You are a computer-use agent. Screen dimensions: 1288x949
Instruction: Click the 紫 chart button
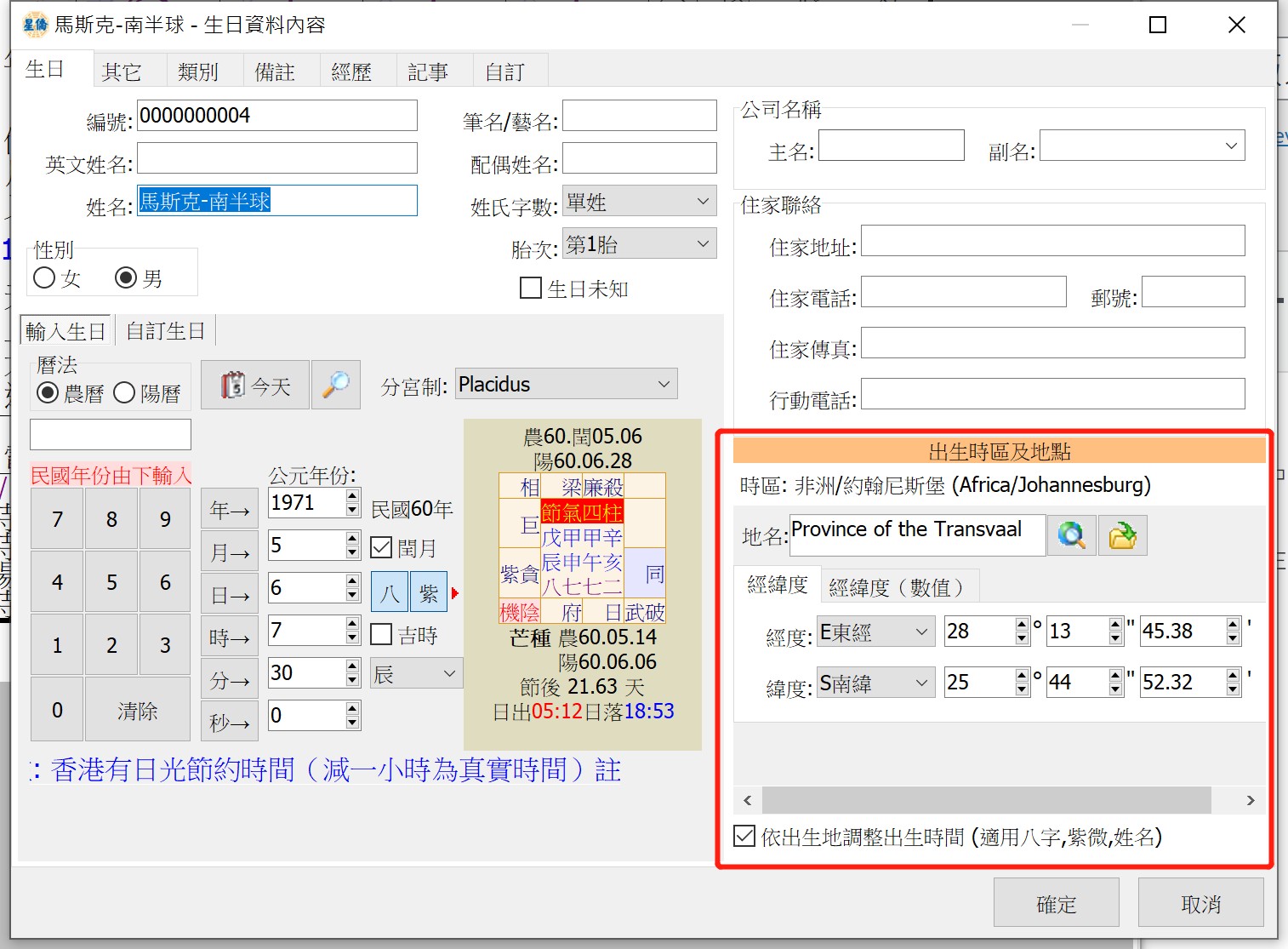[429, 592]
